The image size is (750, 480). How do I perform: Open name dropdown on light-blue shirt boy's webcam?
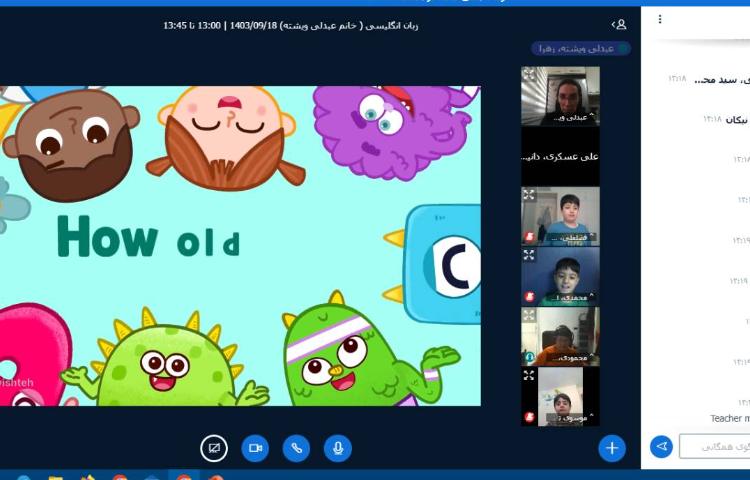tap(570, 237)
